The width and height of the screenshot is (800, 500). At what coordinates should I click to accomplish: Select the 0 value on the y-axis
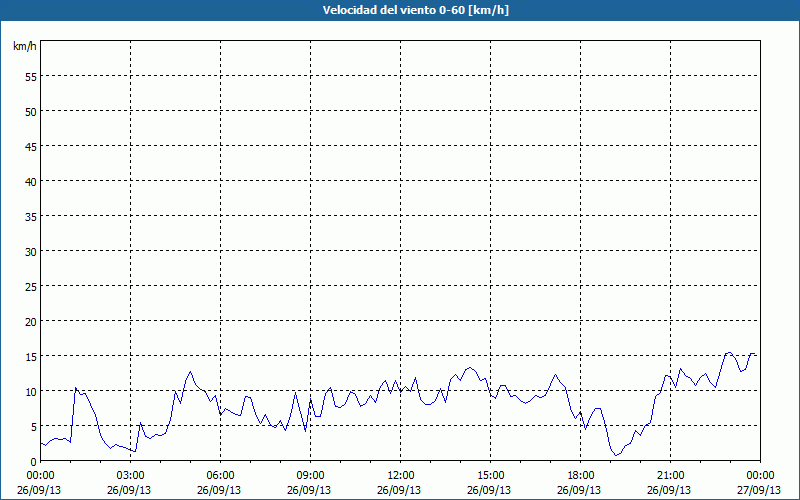(x=34, y=462)
